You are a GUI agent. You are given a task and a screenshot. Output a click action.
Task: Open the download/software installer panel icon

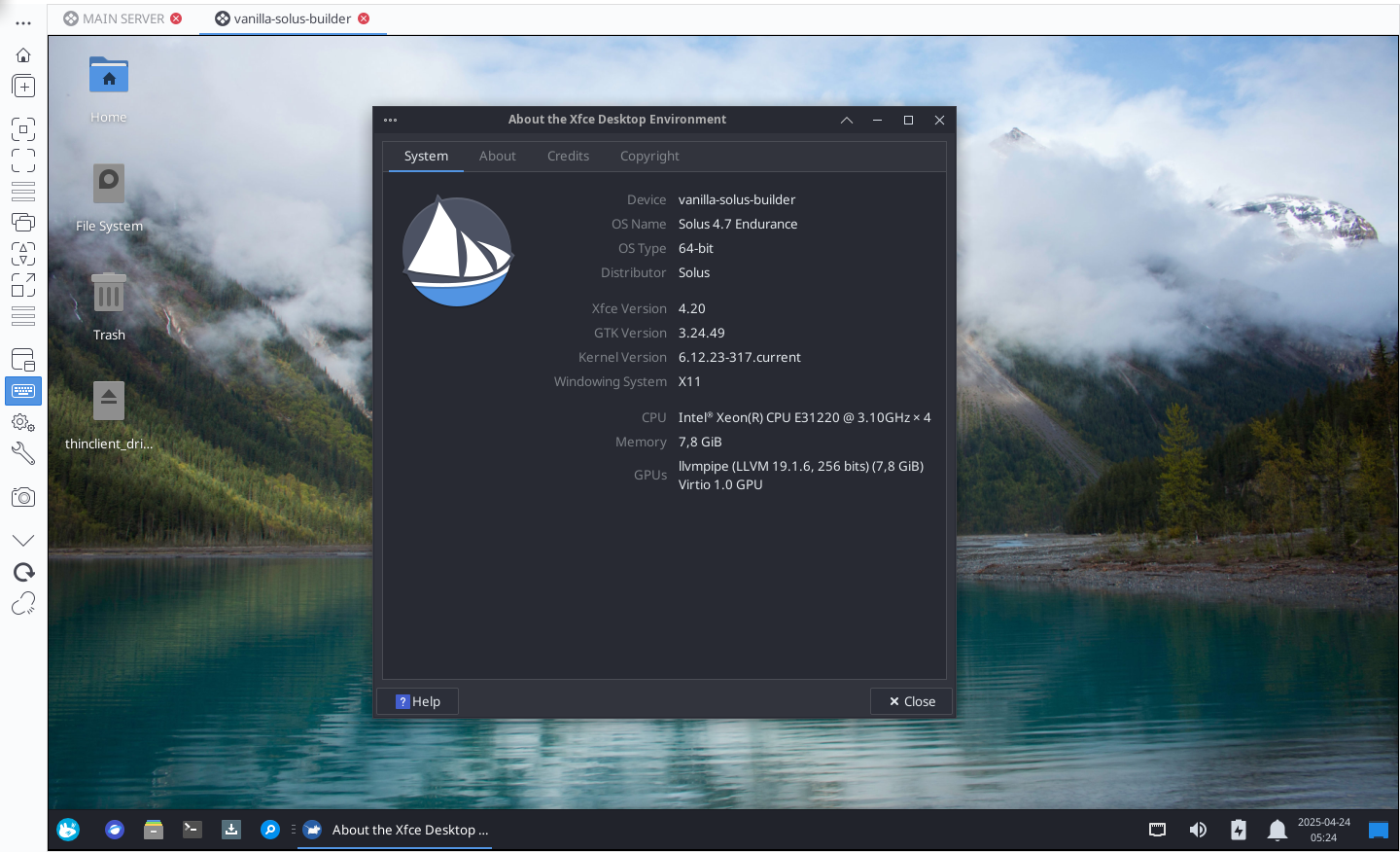point(231,830)
